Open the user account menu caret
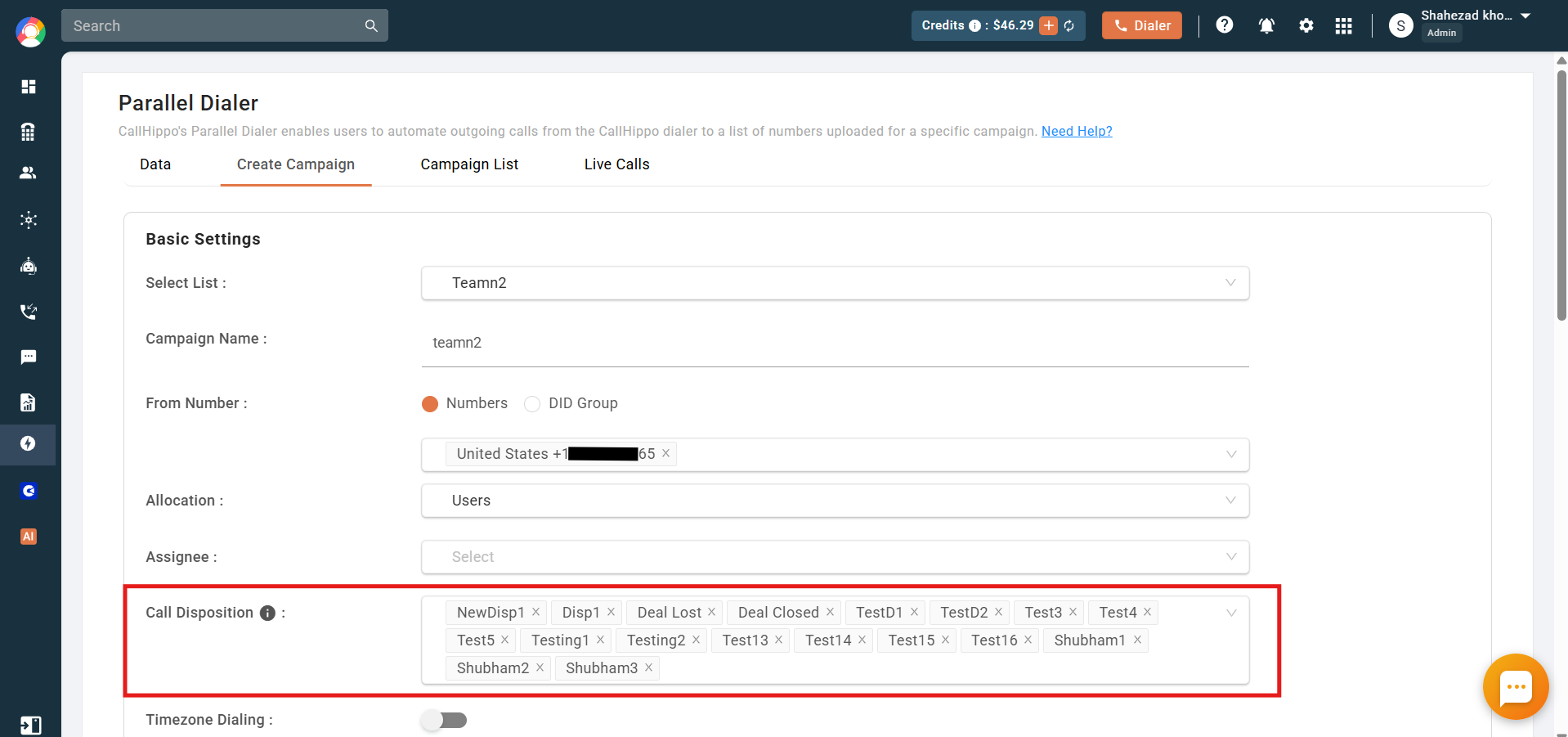Viewport: 1568px width, 737px height. click(x=1525, y=16)
